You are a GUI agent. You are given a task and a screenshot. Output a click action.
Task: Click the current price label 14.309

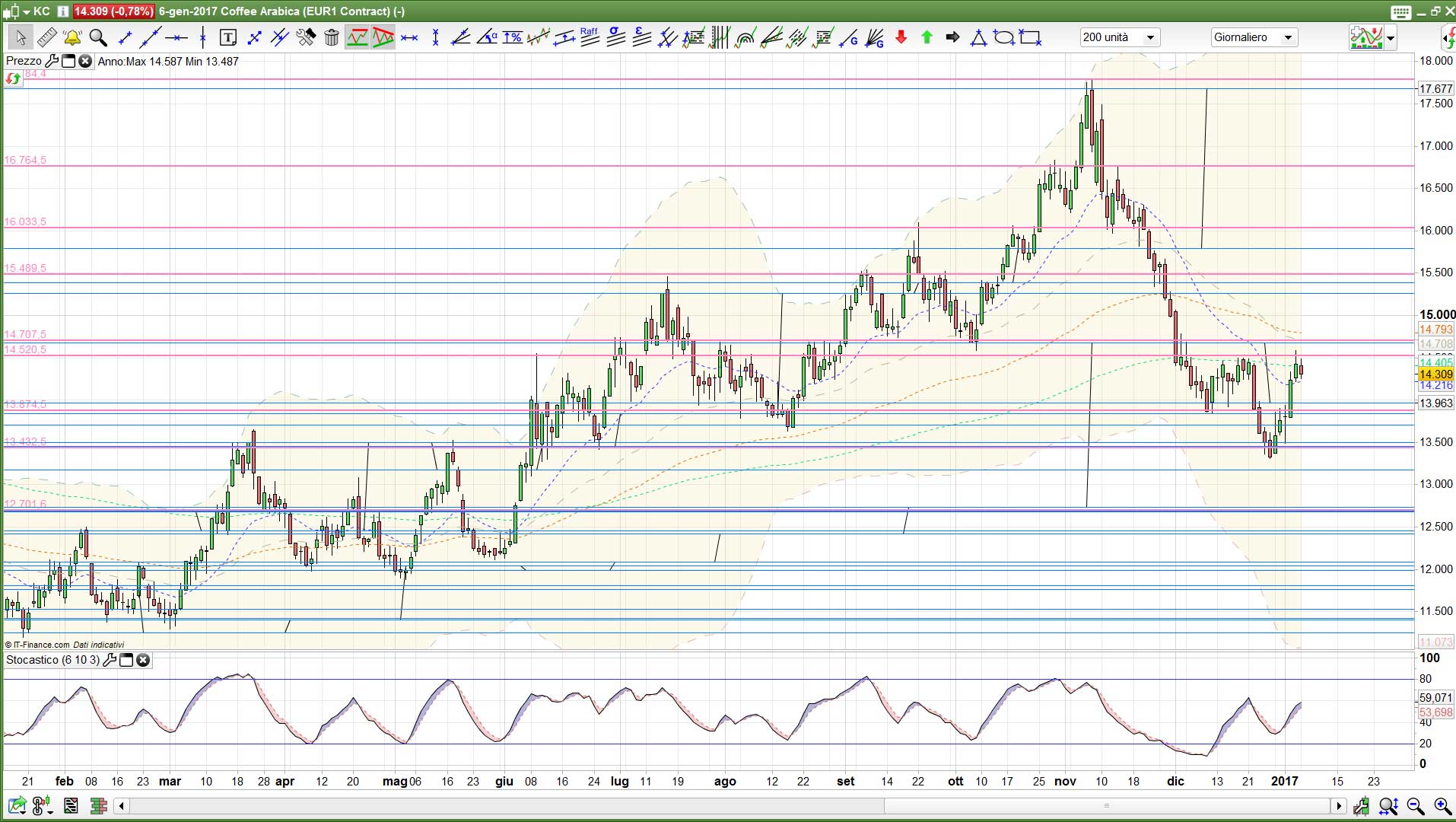click(1435, 374)
